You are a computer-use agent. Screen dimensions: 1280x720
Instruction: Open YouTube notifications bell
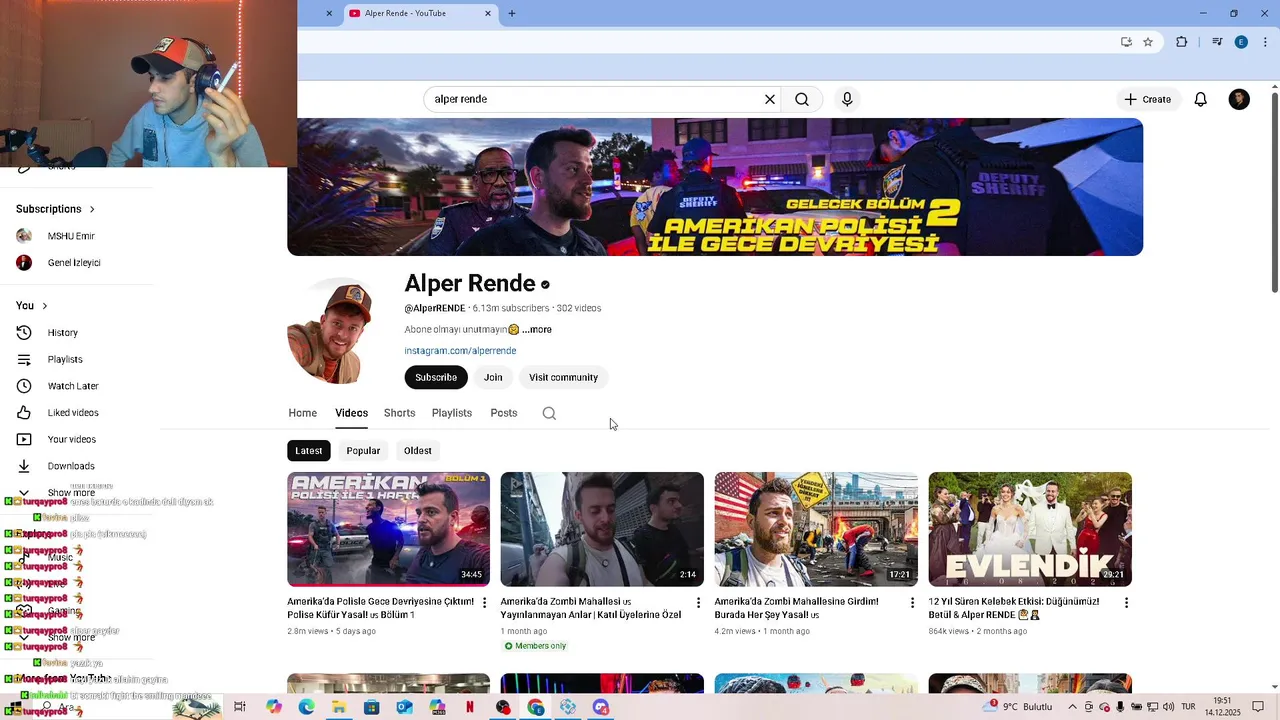click(x=1201, y=99)
